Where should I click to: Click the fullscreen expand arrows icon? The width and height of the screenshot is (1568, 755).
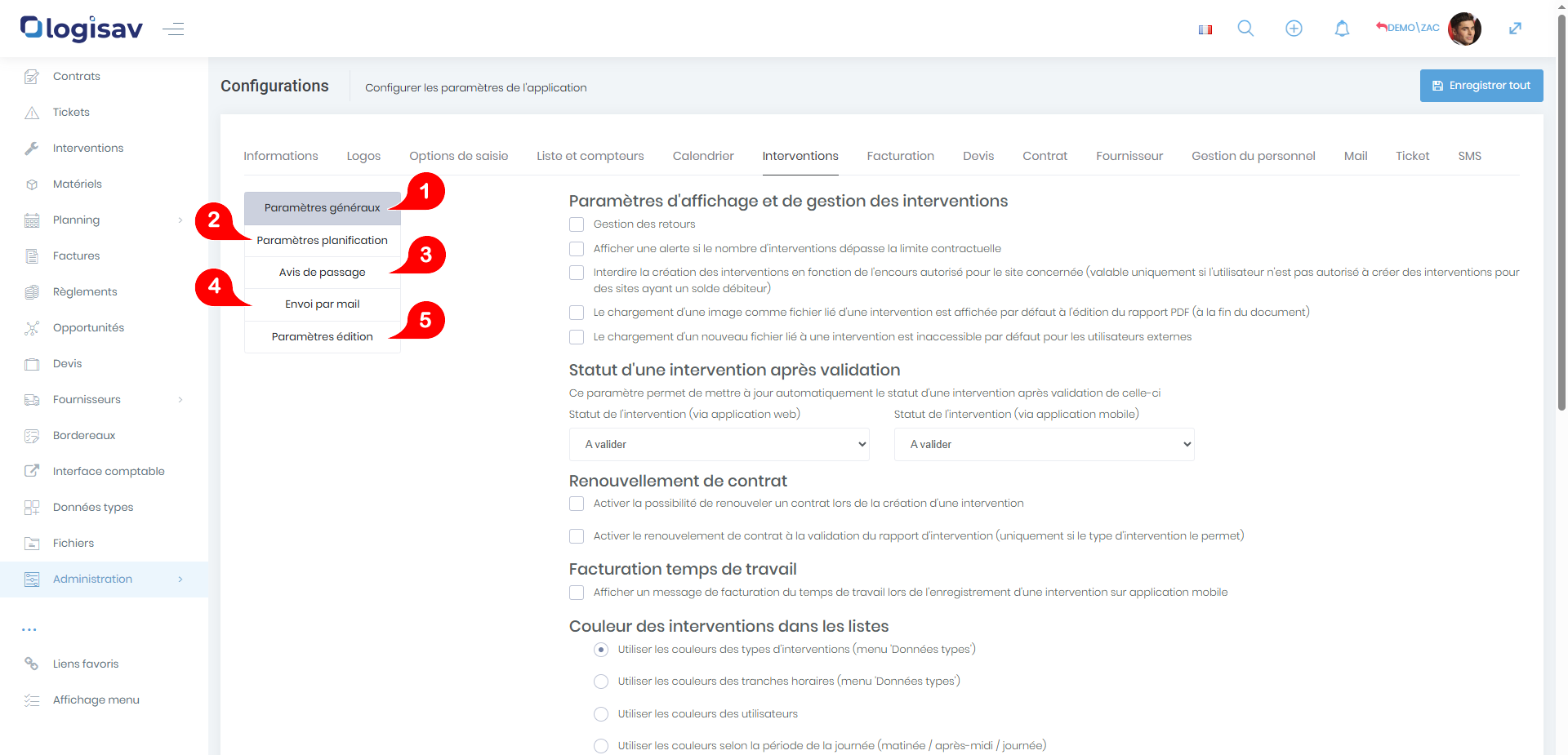(x=1515, y=29)
